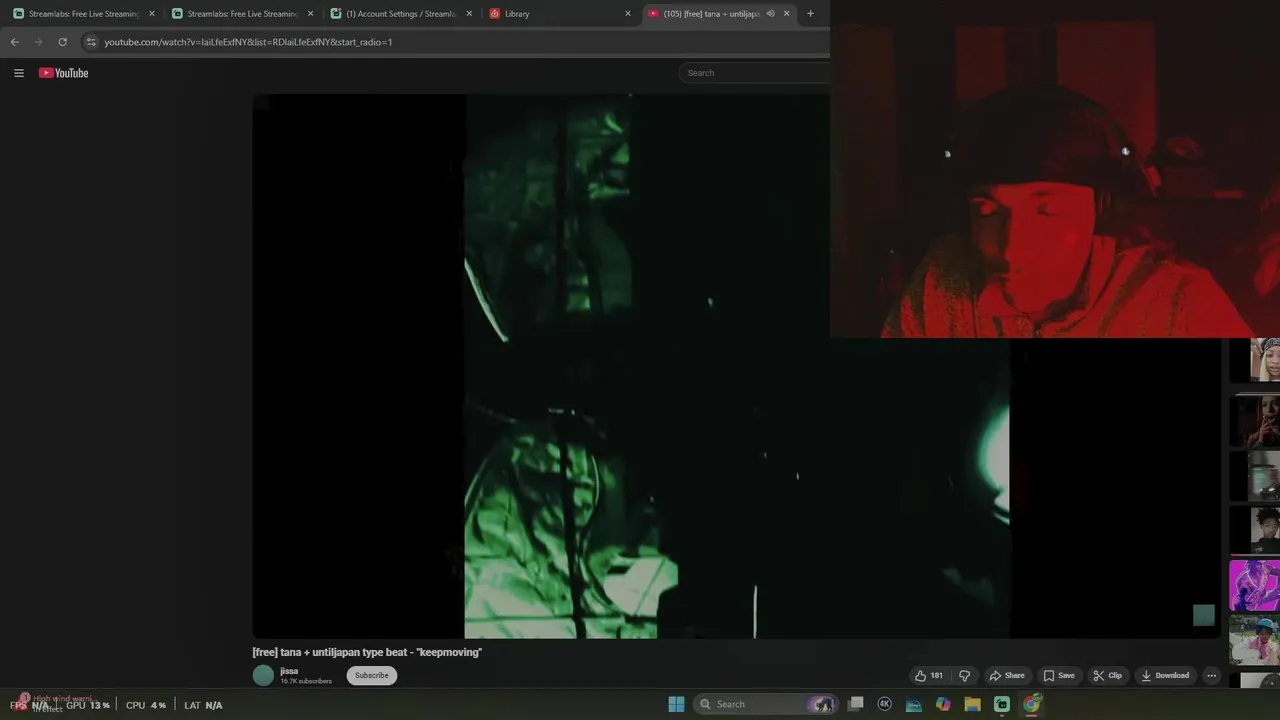Mute the tab using its speaker icon
Image resolution: width=1280 pixels, height=720 pixels.
[x=770, y=14]
